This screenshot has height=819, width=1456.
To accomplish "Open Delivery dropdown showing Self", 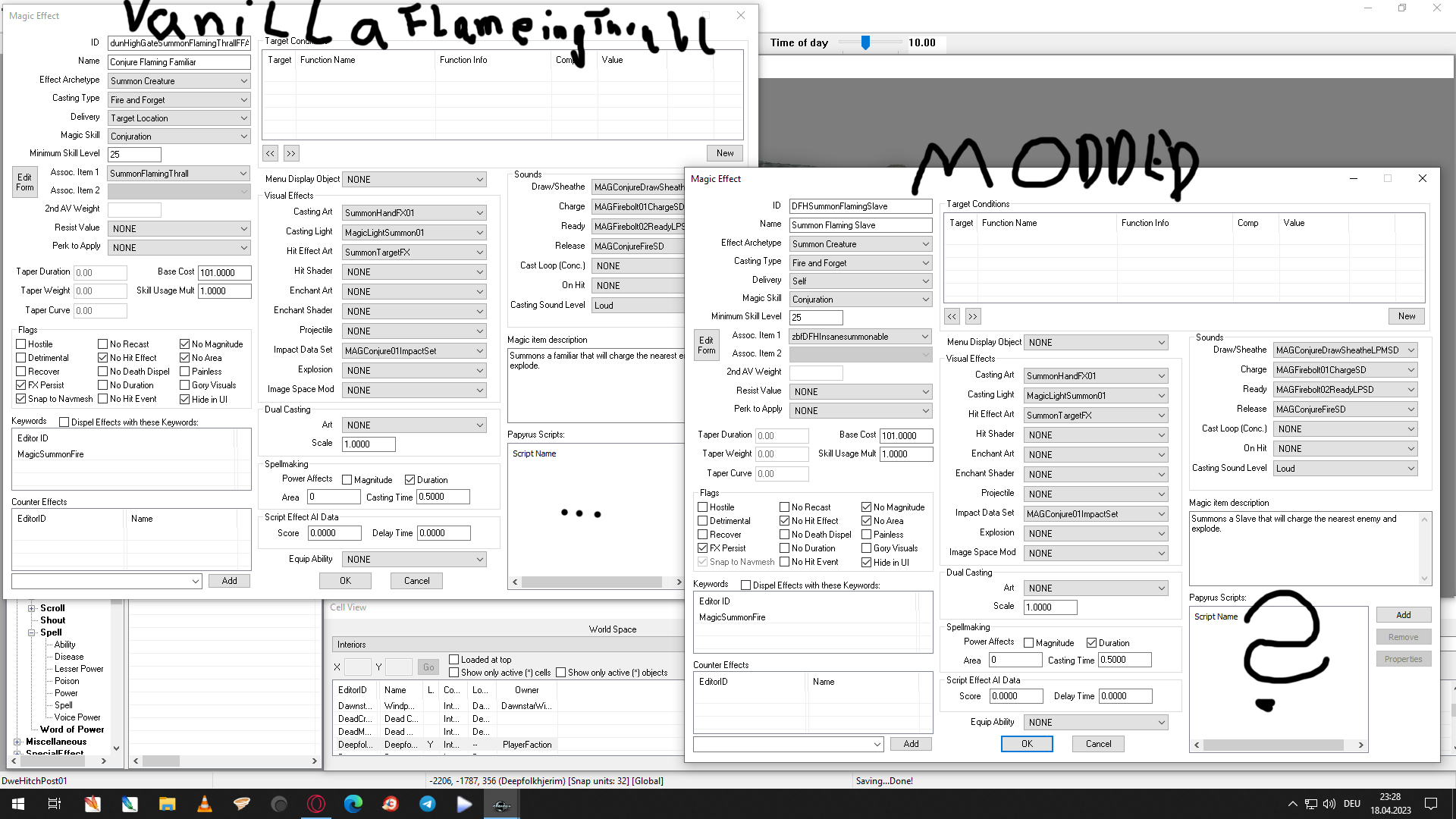I will [x=860, y=281].
